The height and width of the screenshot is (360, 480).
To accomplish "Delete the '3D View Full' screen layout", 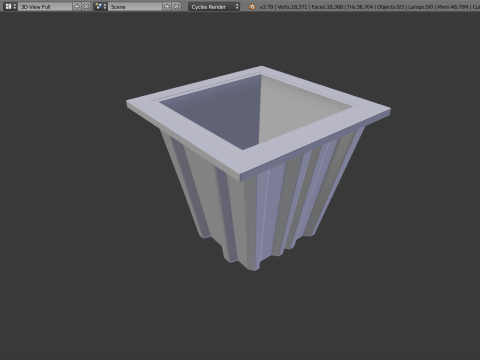I will click(86, 6).
